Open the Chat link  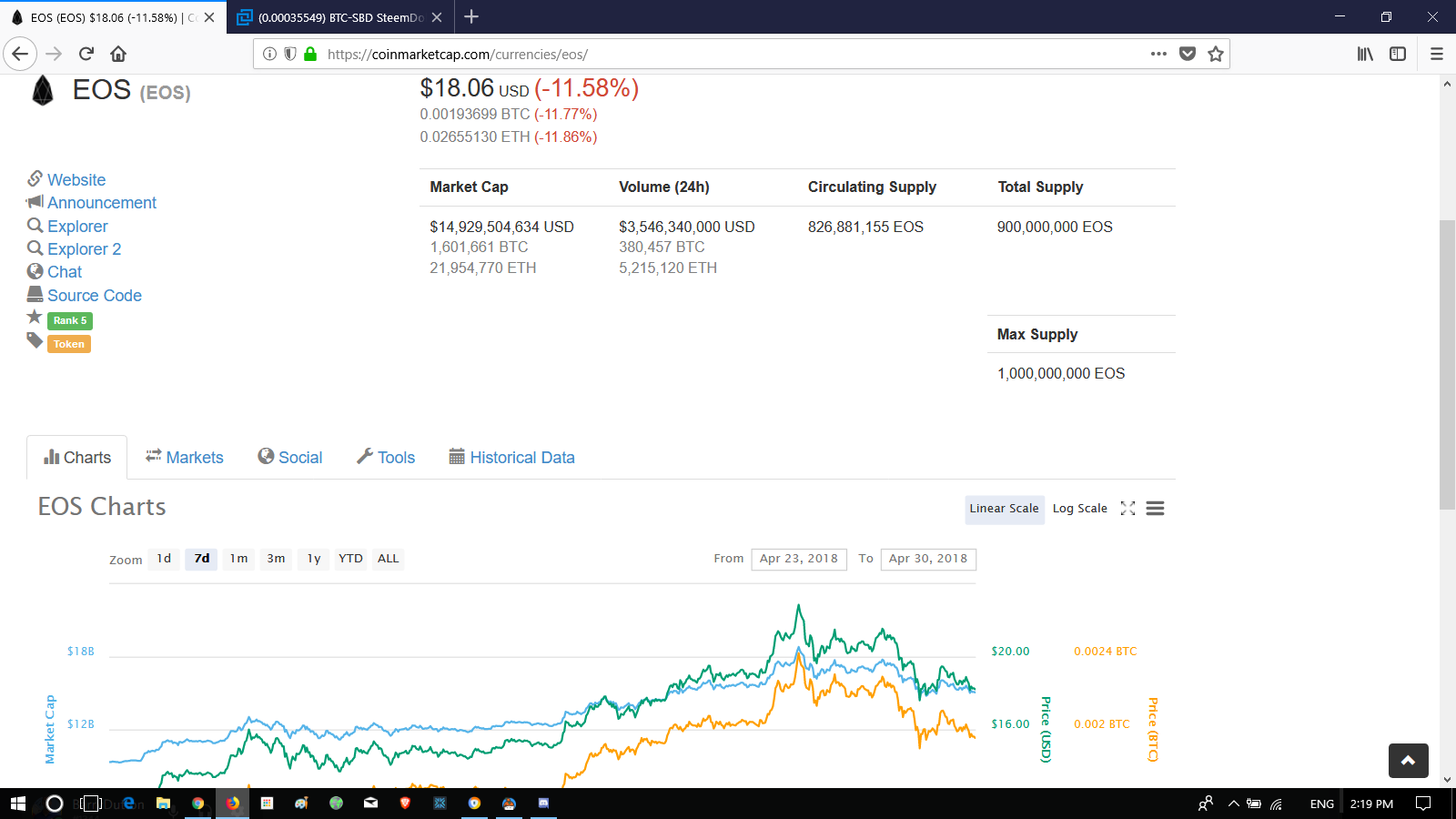(x=65, y=272)
